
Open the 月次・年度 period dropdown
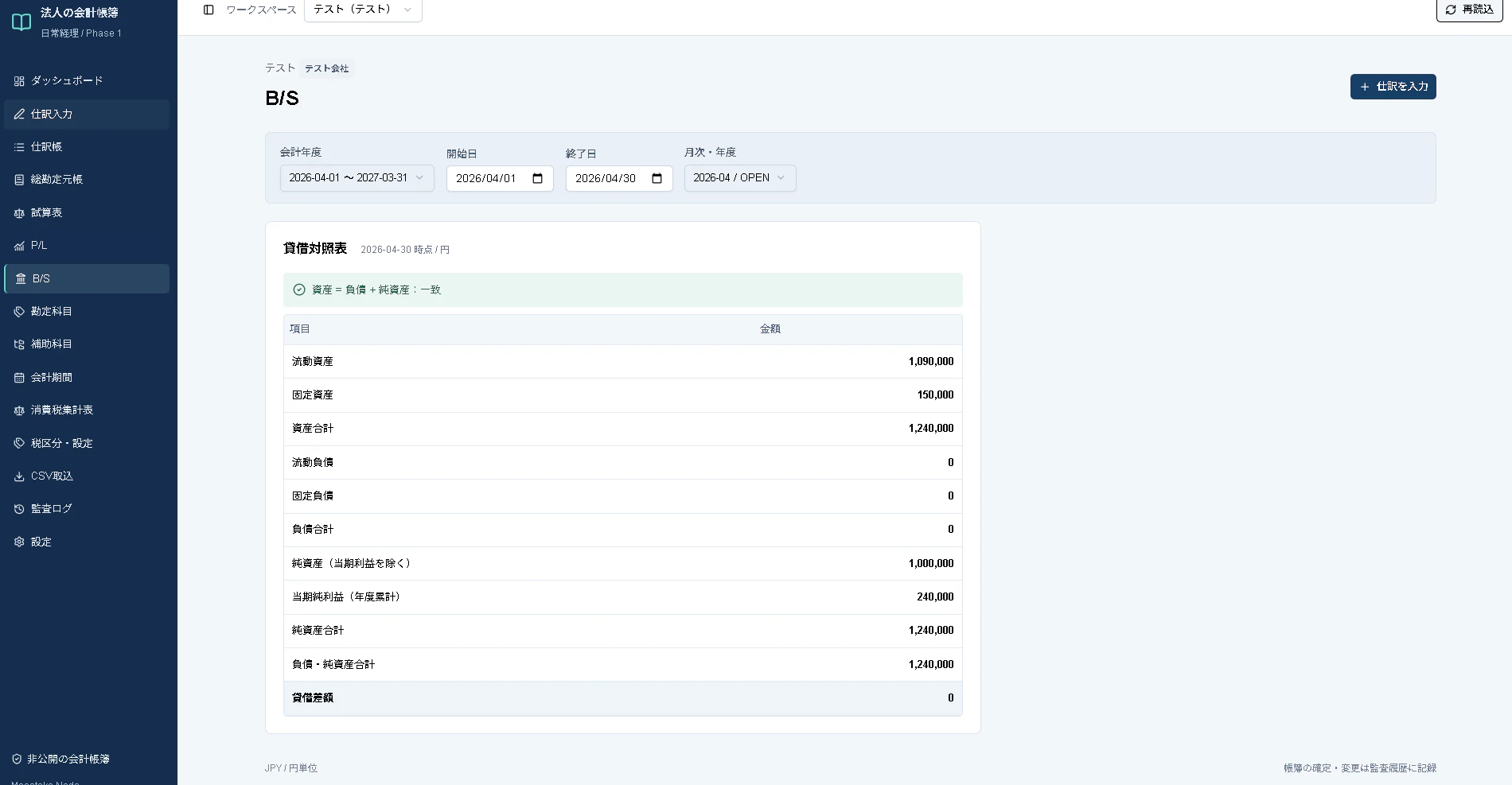tap(740, 178)
